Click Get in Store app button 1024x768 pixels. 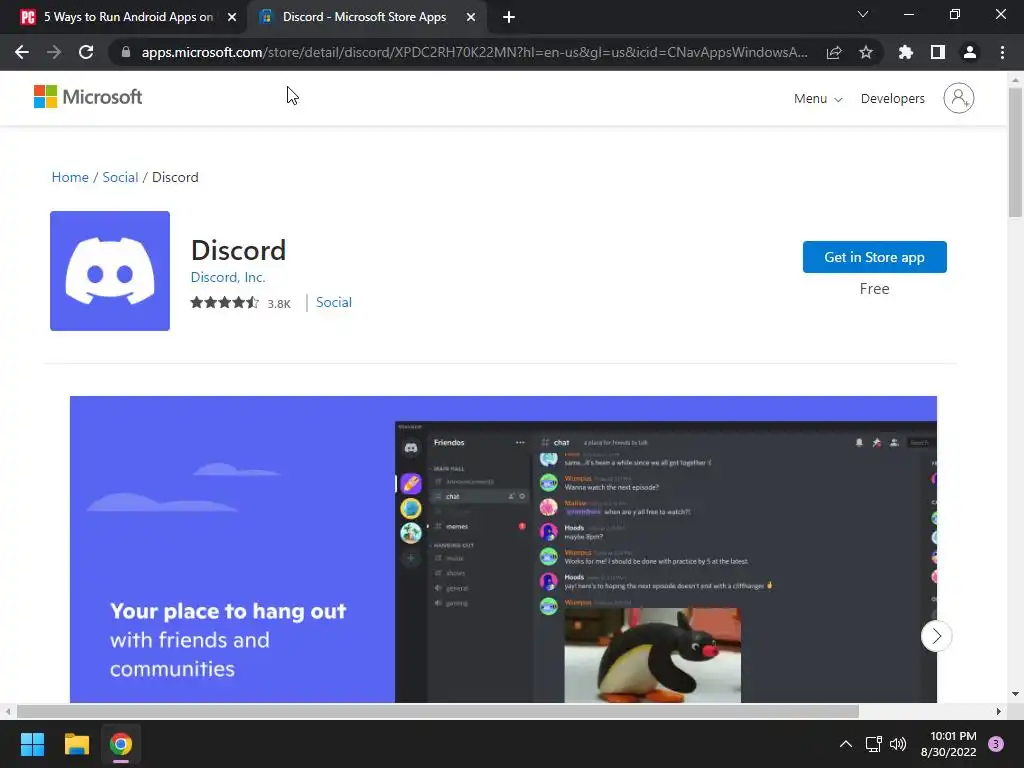(874, 257)
